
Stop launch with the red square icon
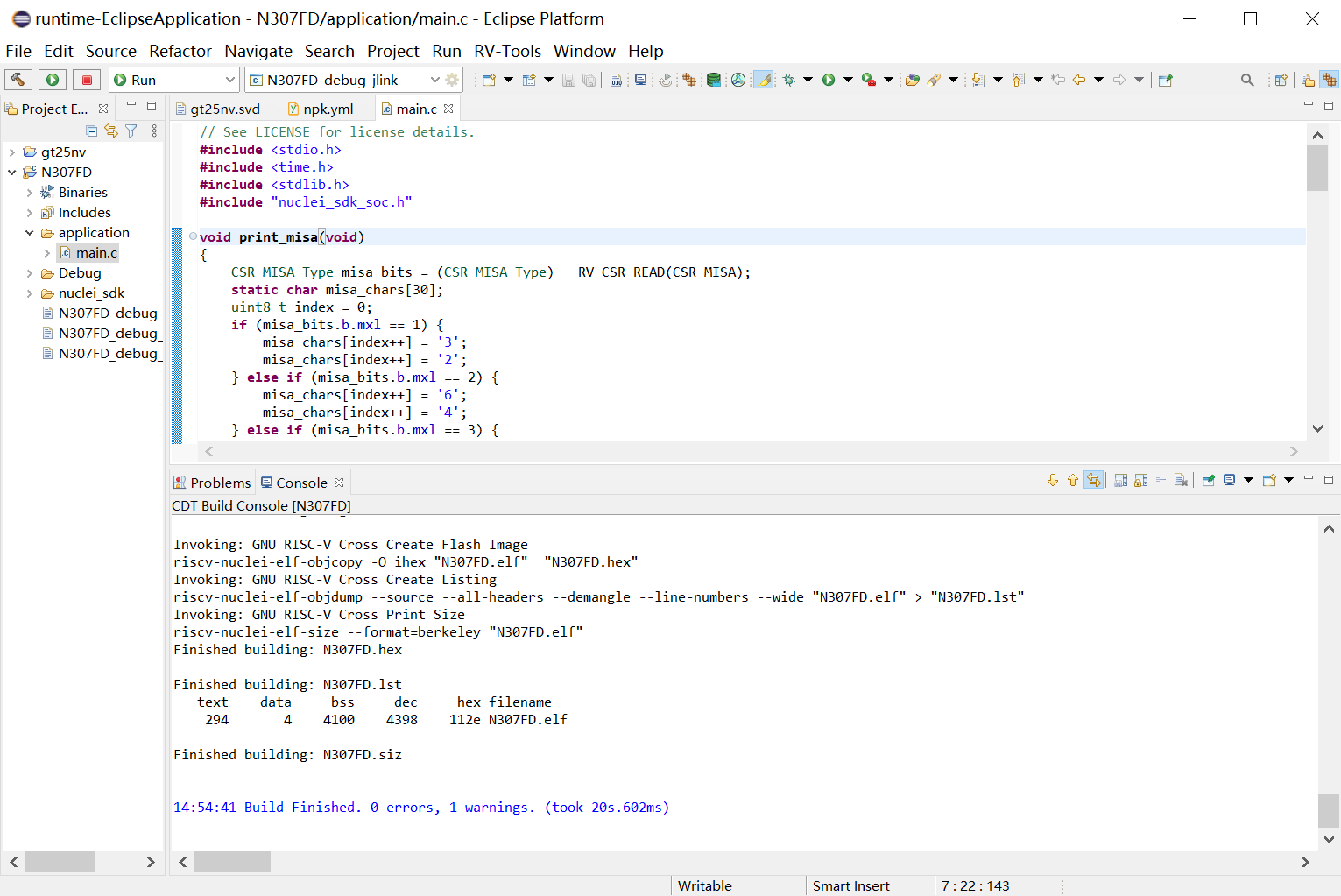coord(87,80)
